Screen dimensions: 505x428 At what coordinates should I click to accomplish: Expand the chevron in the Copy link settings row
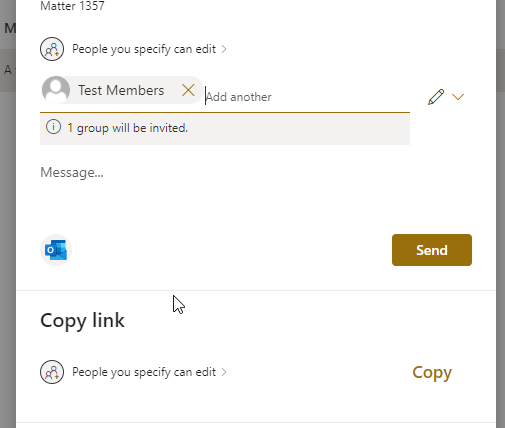[224, 372]
